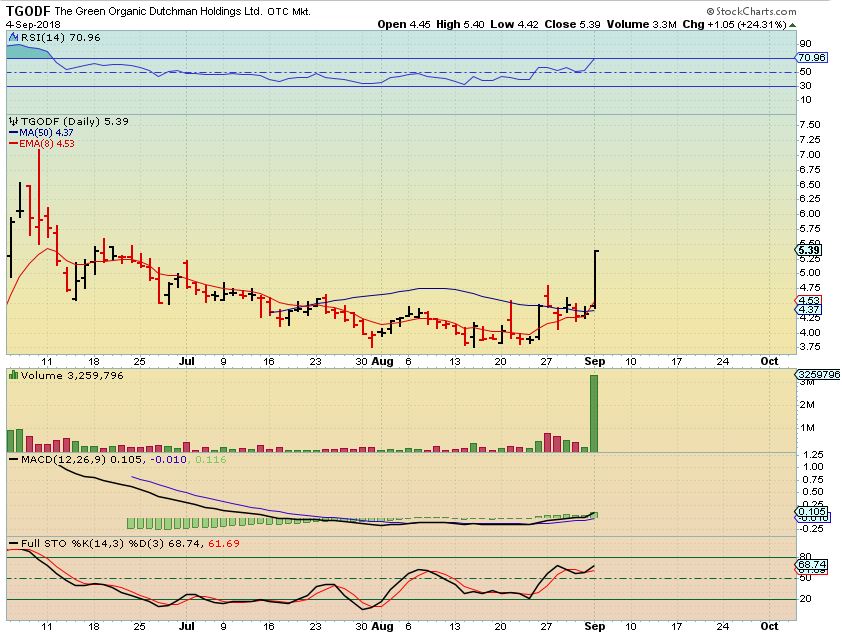Click the RSI(14) area icon beside its label
Image resolution: width=842 pixels, height=636 pixels.
(x=13, y=38)
